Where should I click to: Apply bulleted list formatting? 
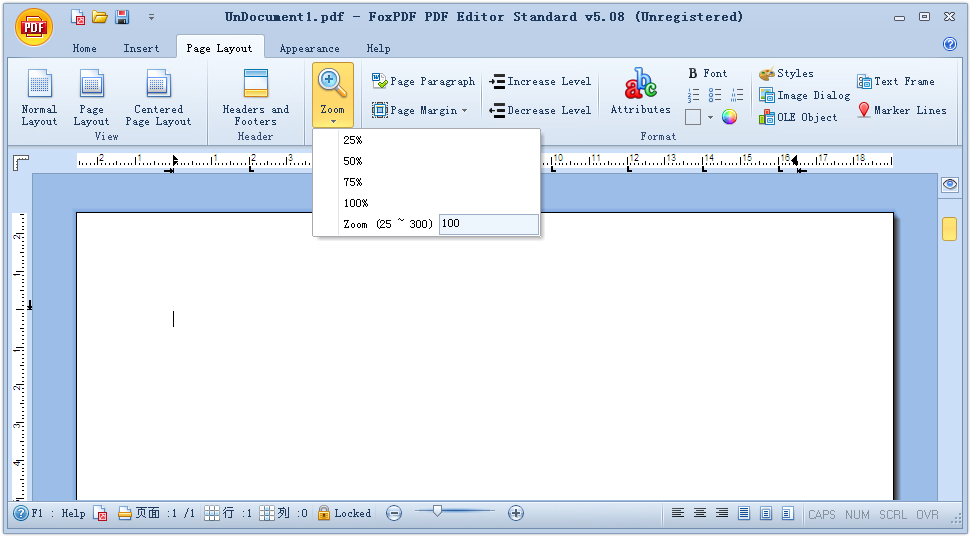tap(715, 95)
